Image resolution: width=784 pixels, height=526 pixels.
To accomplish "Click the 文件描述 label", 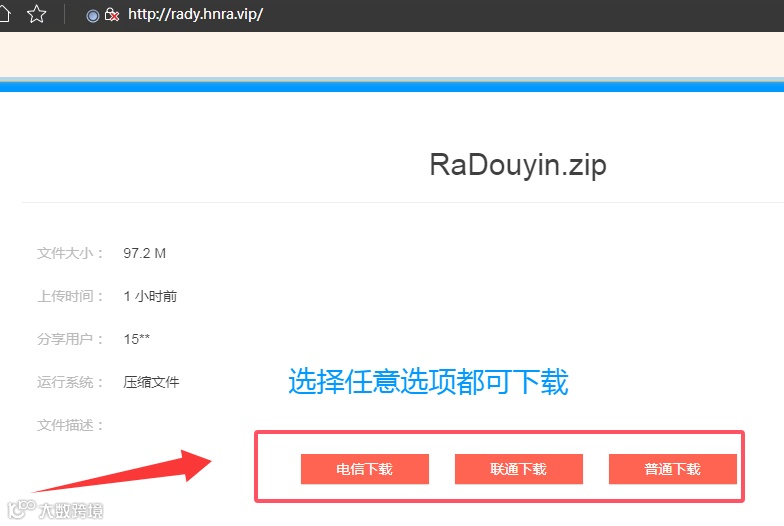I will (x=70, y=425).
